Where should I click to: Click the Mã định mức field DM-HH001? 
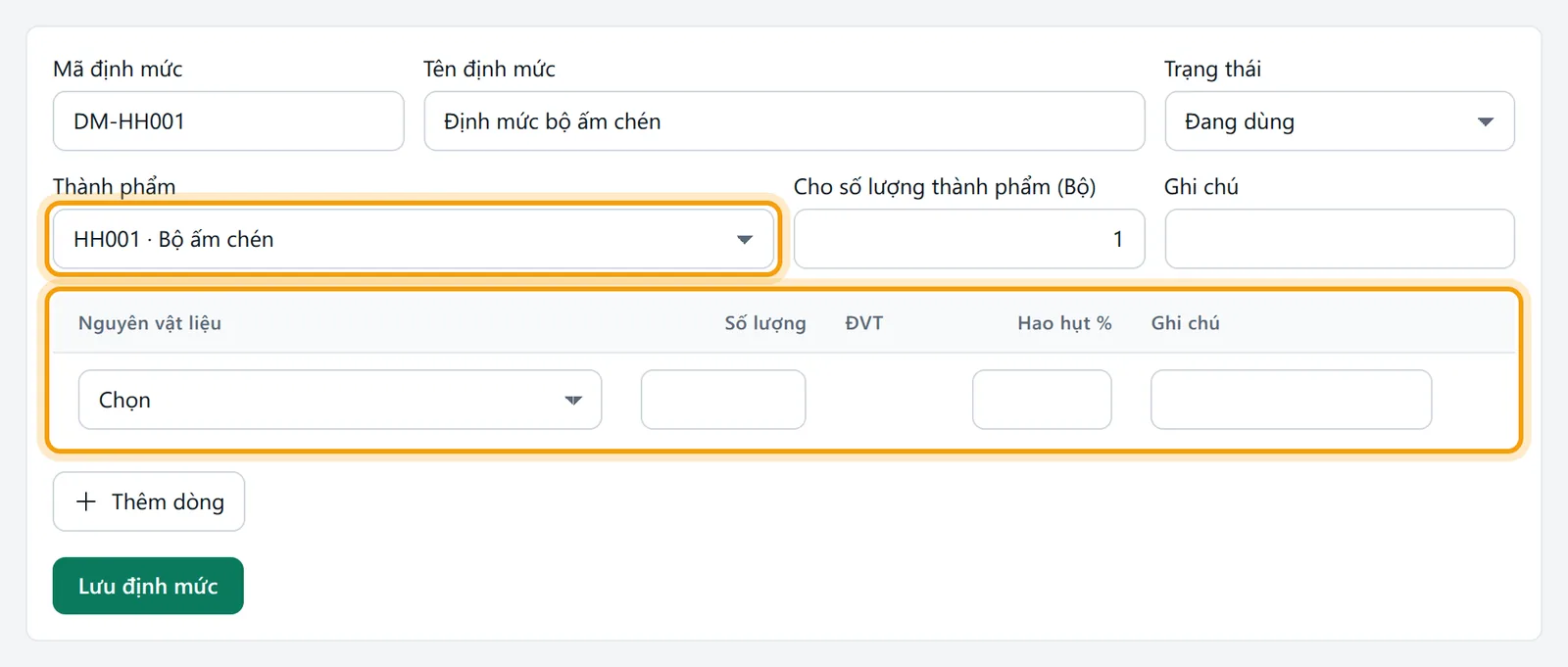pyautogui.click(x=228, y=121)
